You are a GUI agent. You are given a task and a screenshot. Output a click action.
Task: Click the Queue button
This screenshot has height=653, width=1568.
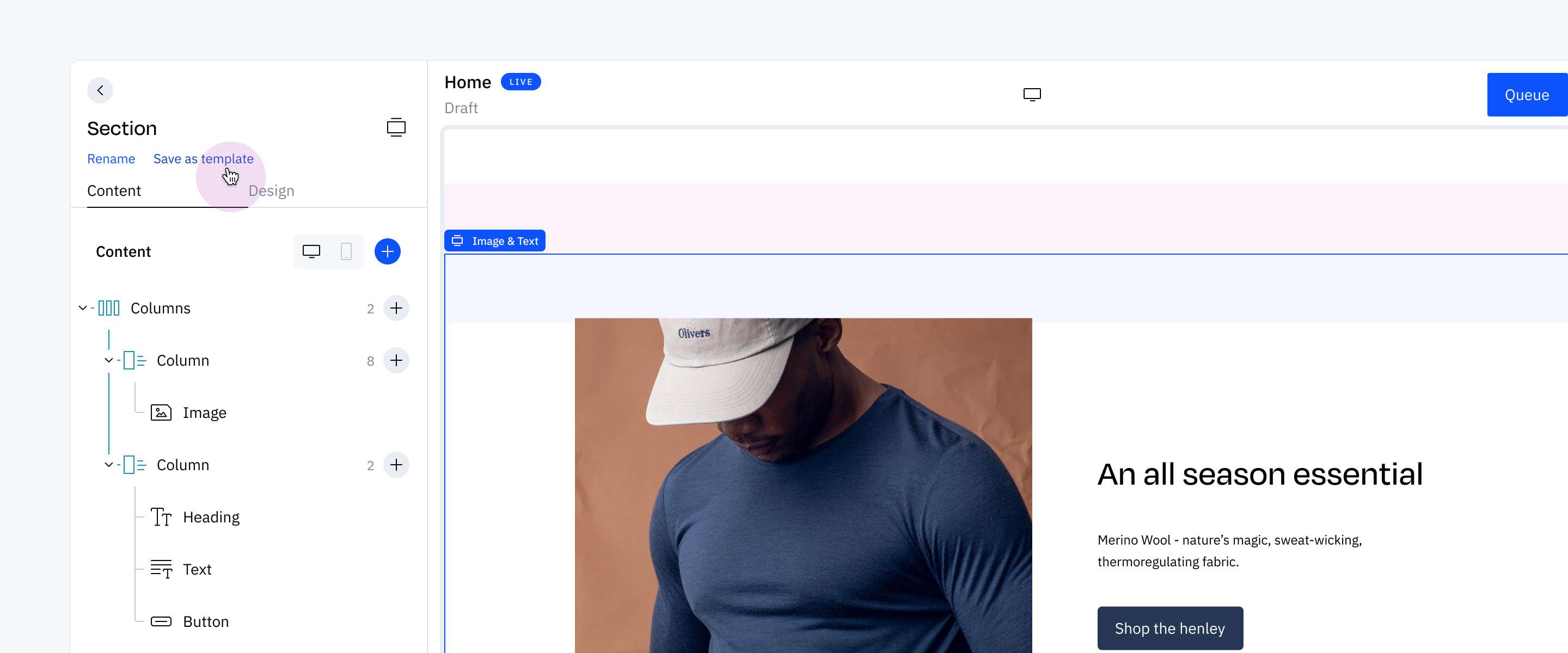1527,95
